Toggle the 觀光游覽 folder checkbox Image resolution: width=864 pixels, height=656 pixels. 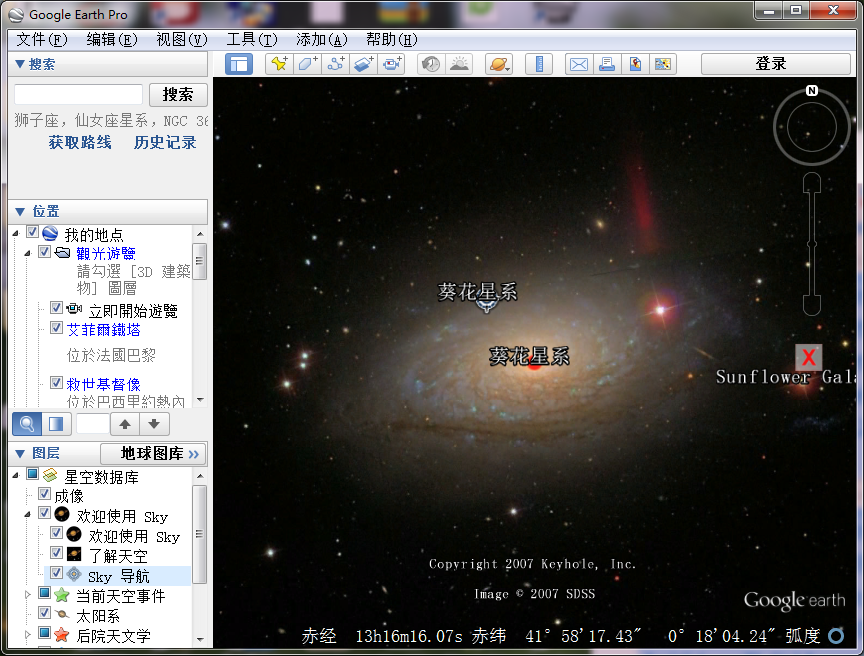click(x=45, y=252)
